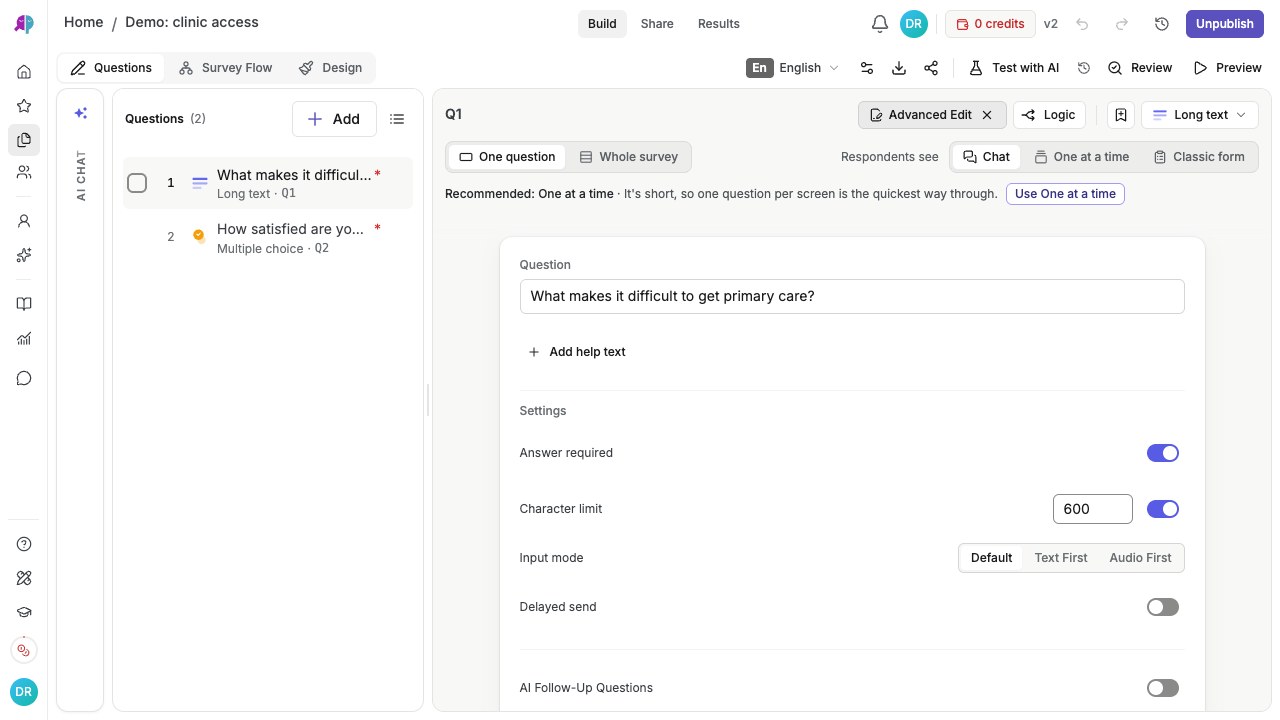Click the character limit 600 field

1092,509
